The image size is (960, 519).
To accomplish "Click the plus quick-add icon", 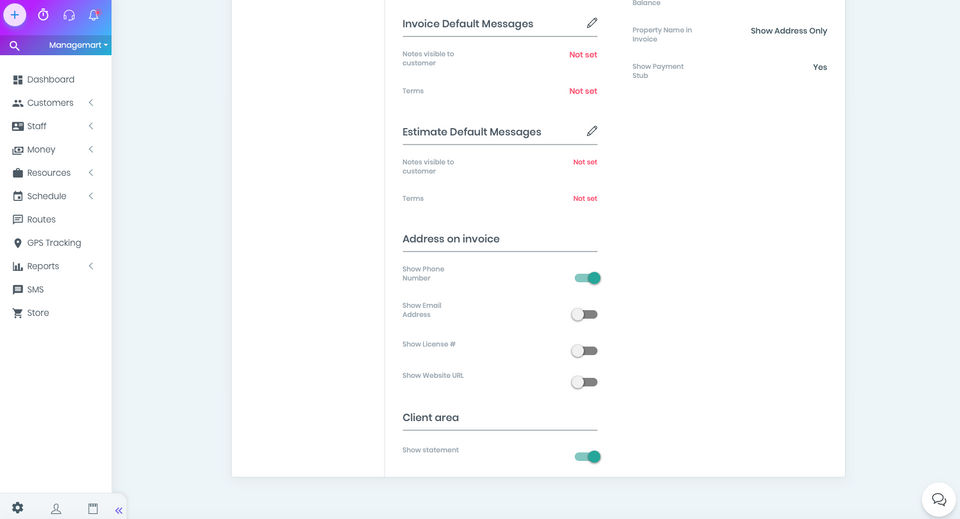I will point(15,15).
